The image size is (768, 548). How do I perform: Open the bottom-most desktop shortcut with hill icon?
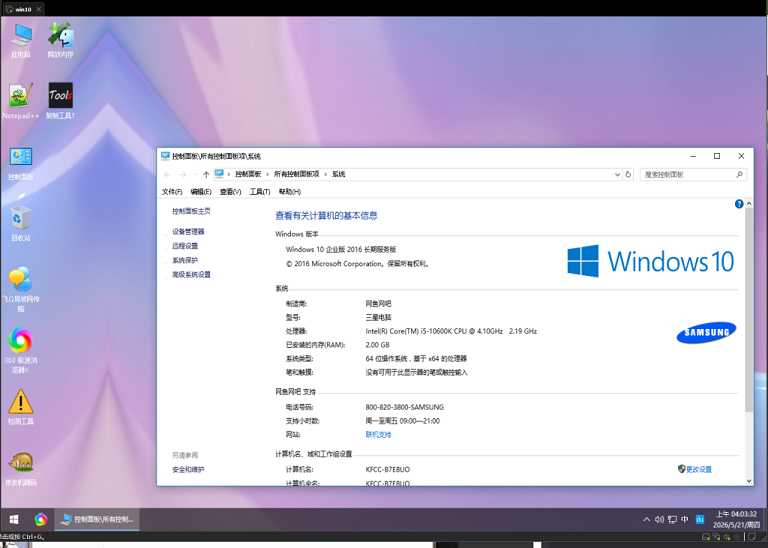pos(21,468)
